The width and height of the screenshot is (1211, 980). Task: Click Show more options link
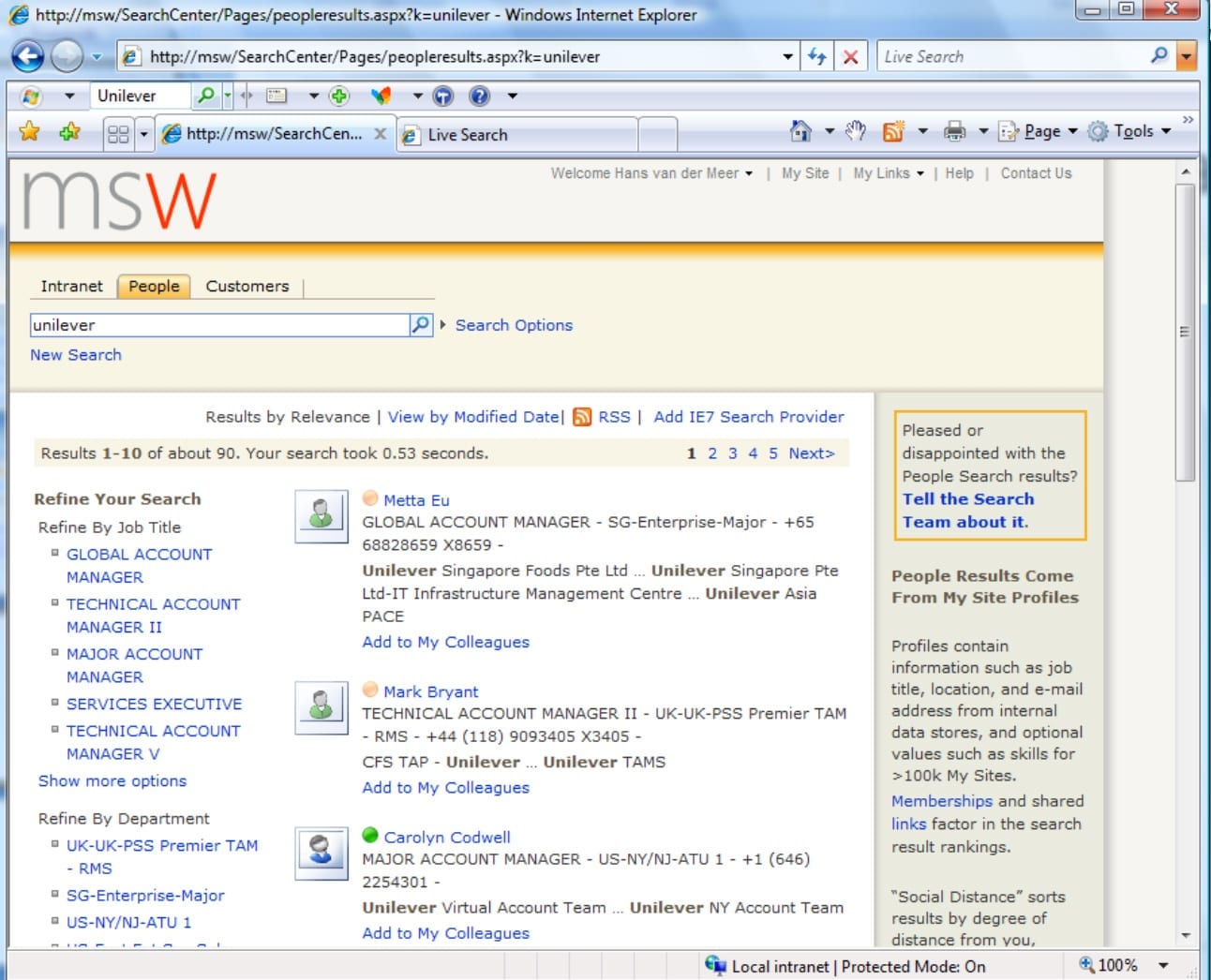(112, 780)
